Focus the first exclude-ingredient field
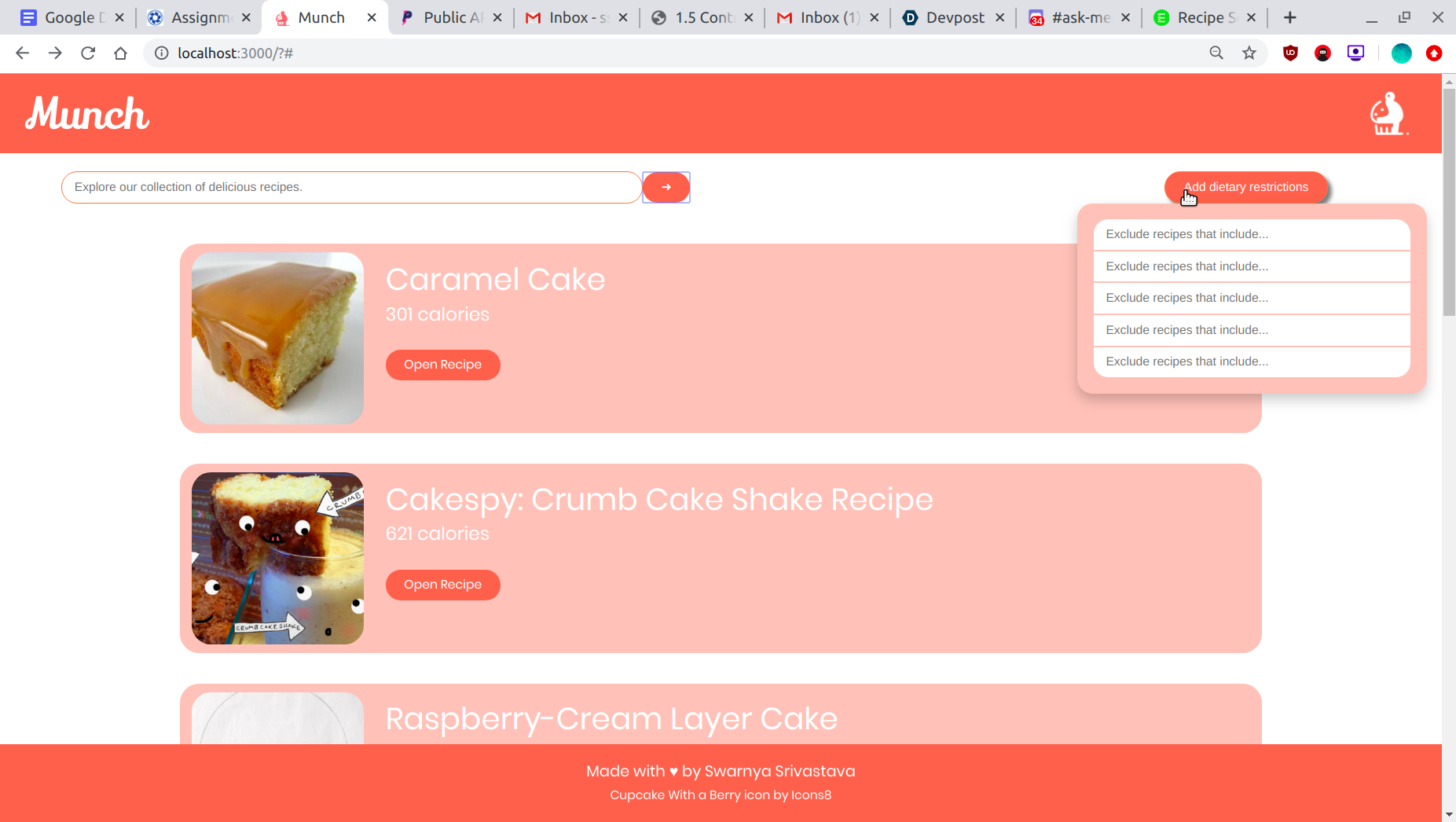Image resolution: width=1456 pixels, height=822 pixels. 1252,234
